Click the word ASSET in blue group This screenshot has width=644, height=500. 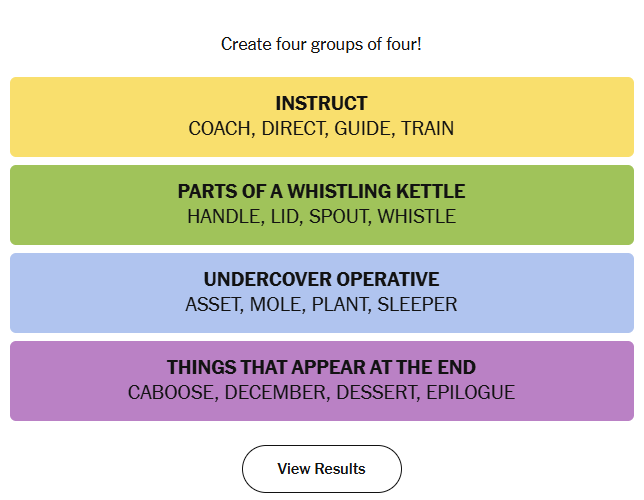213,304
